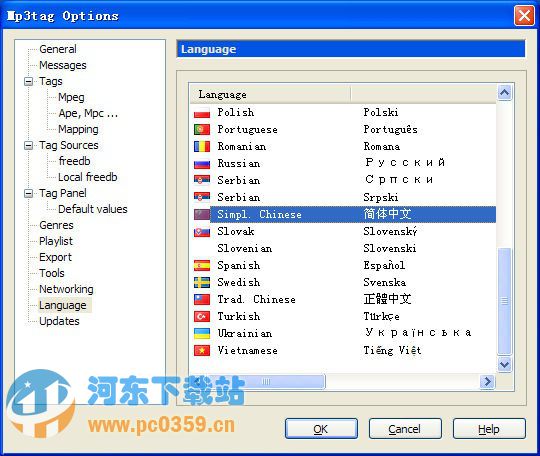
Task: Click the Slovak flag icon
Action: click(202, 231)
